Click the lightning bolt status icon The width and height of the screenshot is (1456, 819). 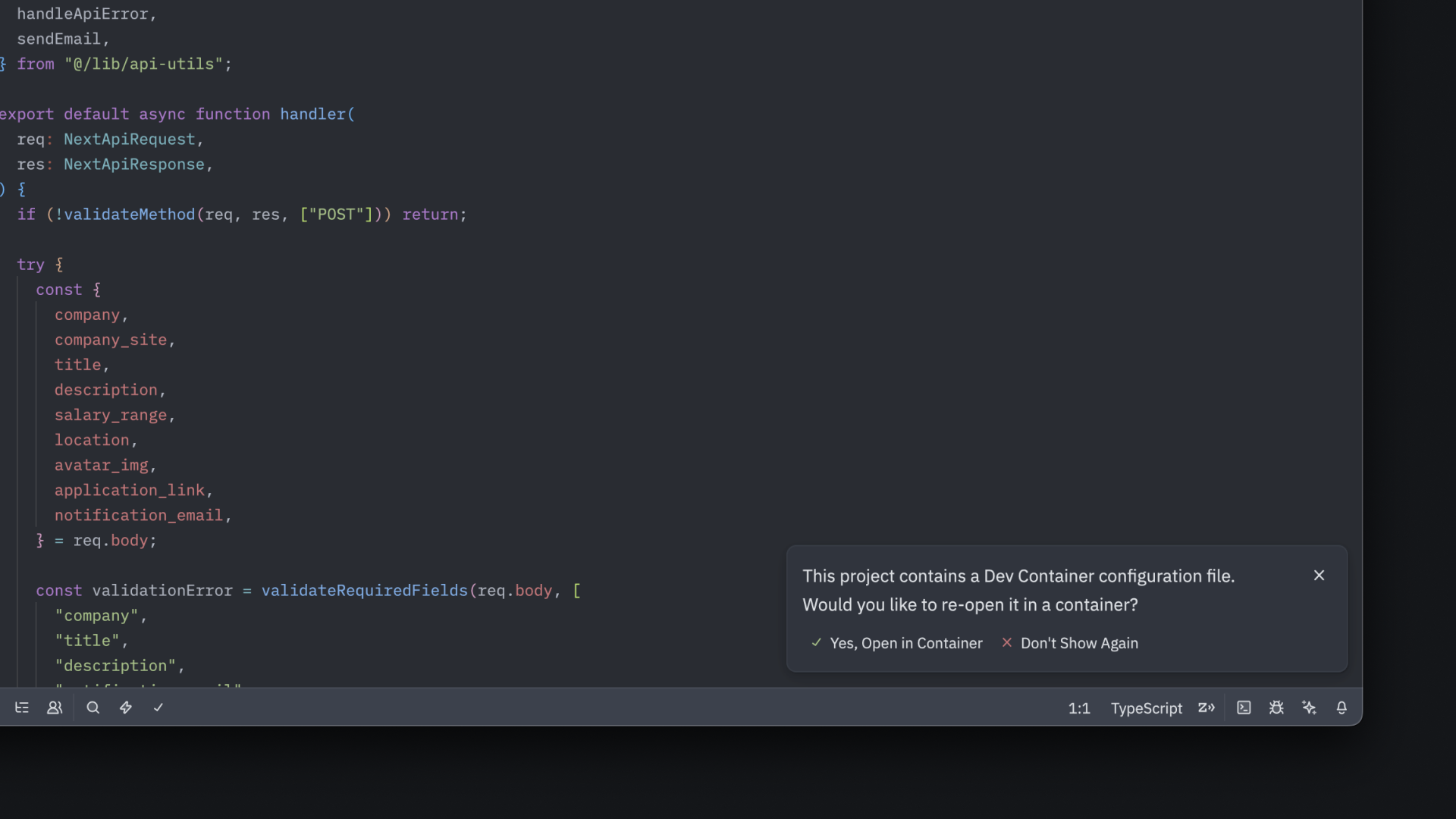[x=126, y=708]
